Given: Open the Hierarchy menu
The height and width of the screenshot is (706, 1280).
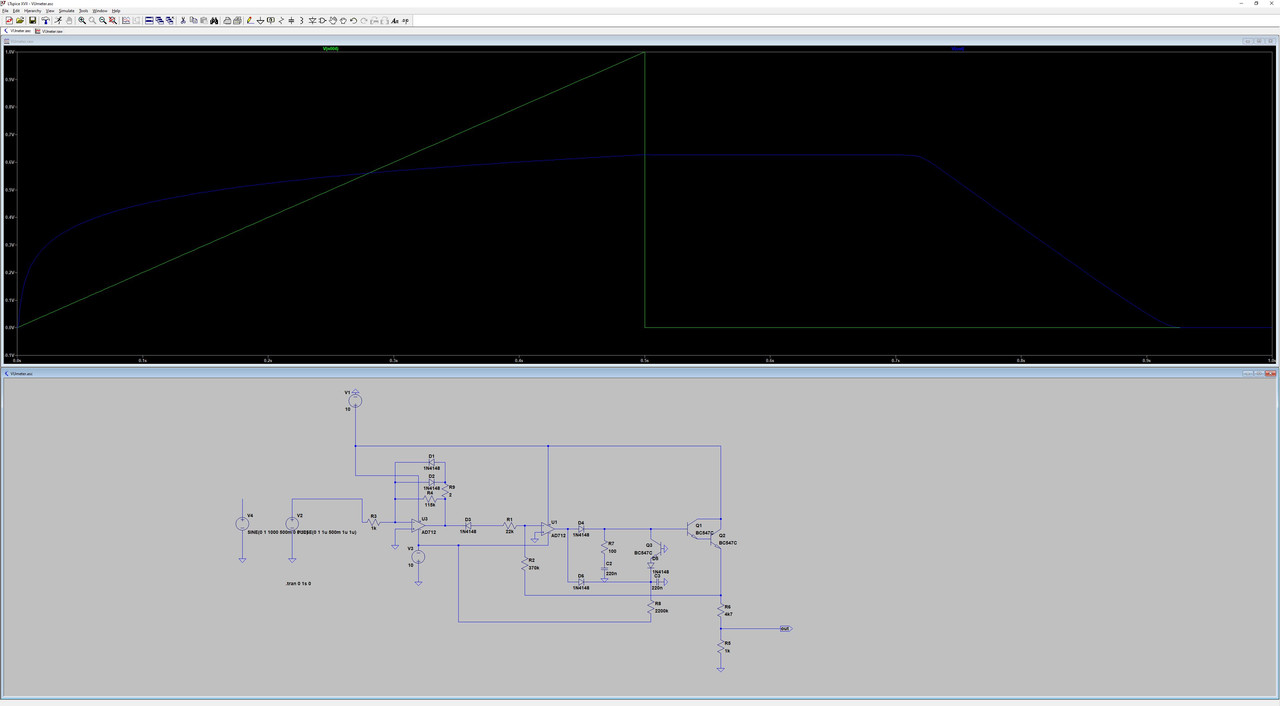Looking at the screenshot, I should click(x=33, y=10).
